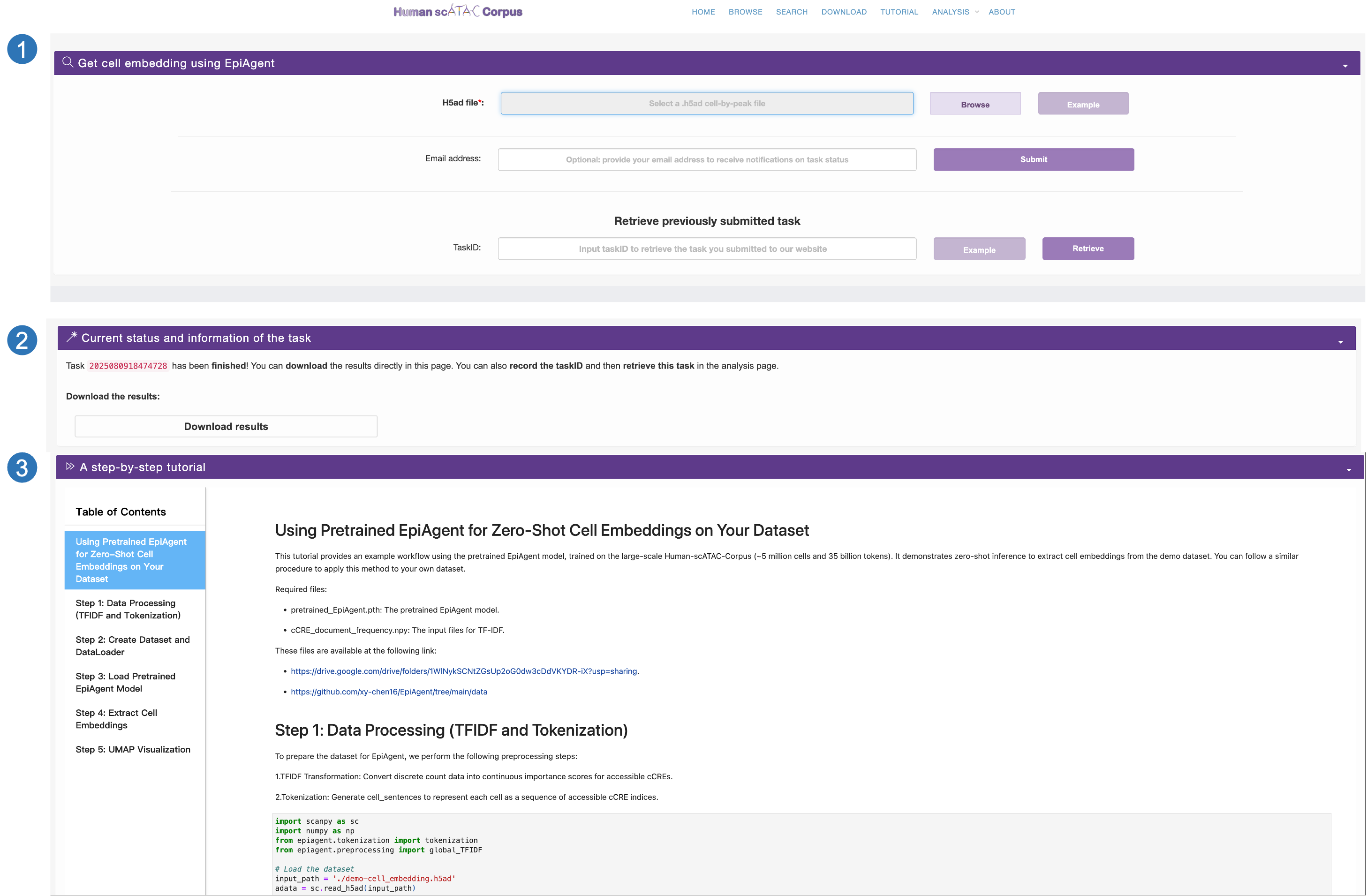Open the TUTORIAL nav item
1367x896 pixels.
tap(899, 12)
